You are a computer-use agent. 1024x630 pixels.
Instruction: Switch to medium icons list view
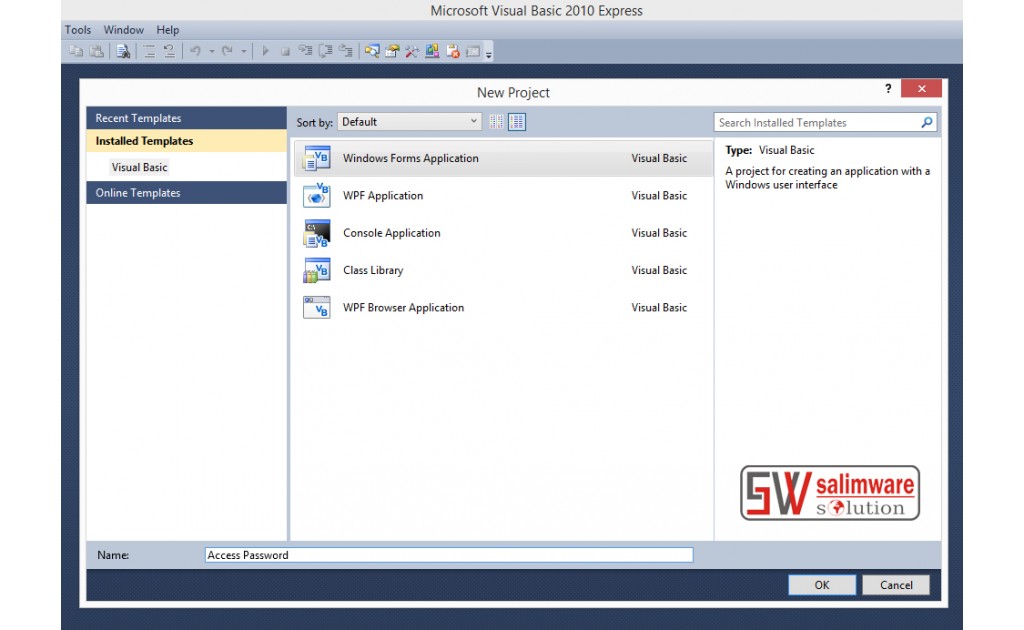(516, 122)
